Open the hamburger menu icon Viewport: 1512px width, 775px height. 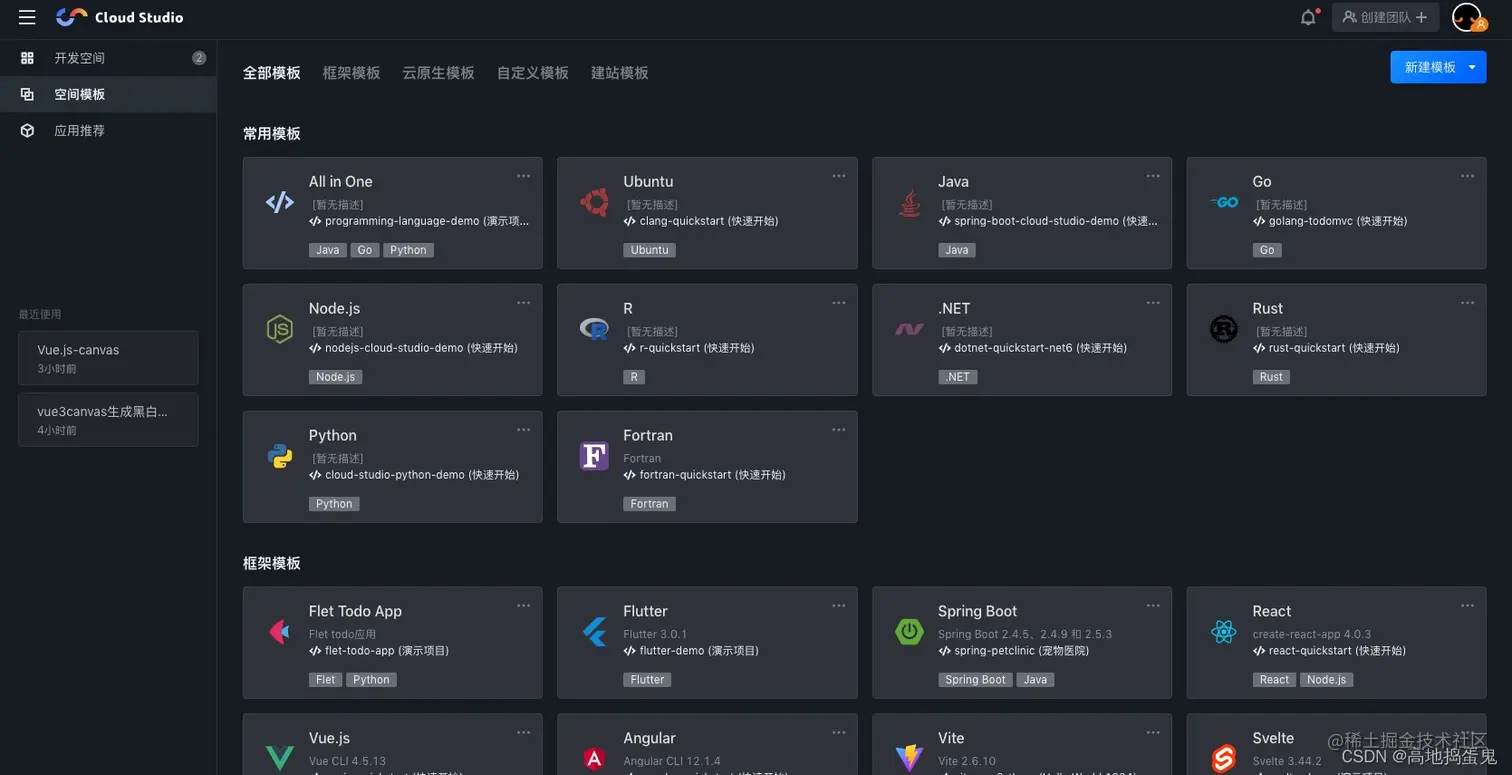[x=27, y=17]
